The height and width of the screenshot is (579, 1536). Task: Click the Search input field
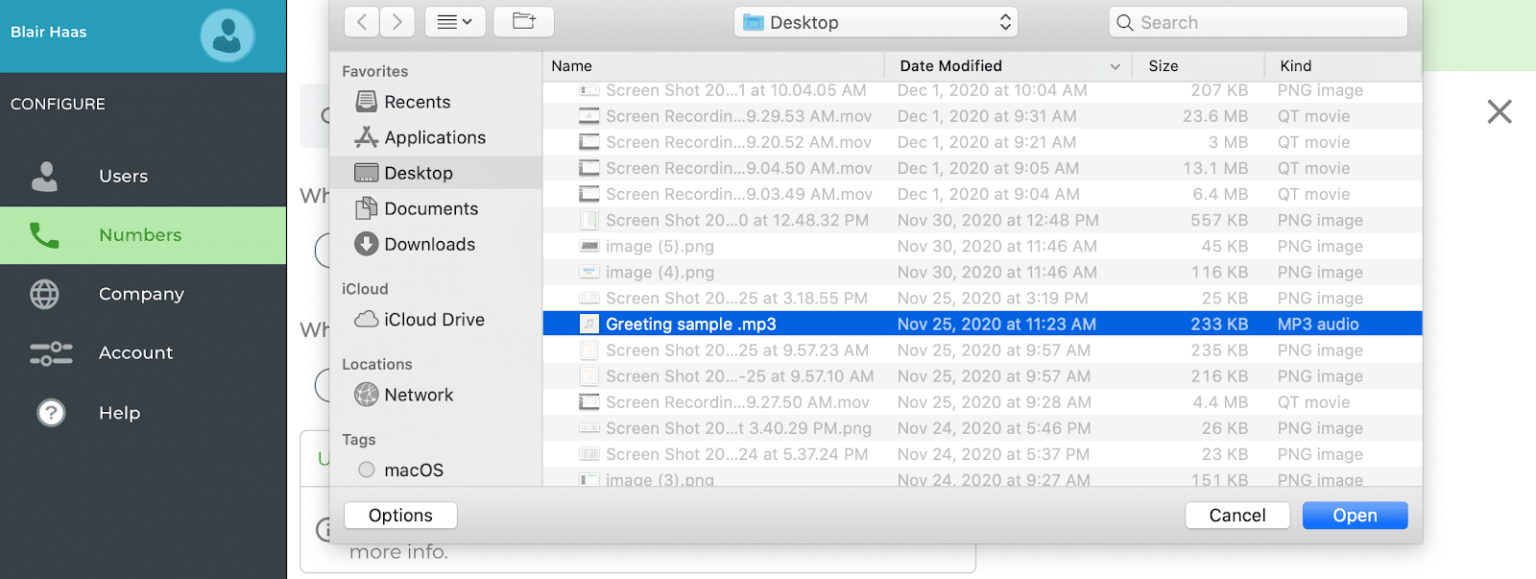[x=1258, y=22]
